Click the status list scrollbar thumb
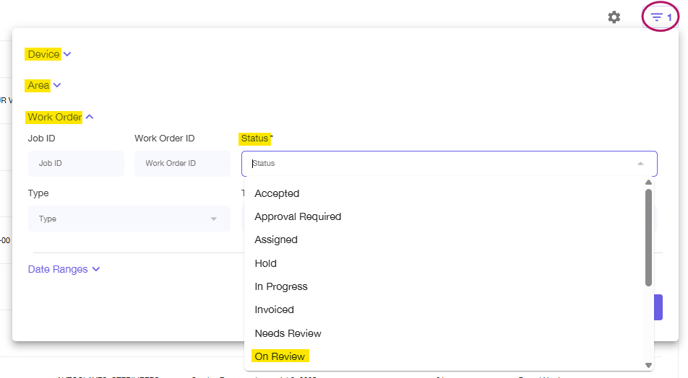This screenshot has height=378, width=688. (649, 238)
